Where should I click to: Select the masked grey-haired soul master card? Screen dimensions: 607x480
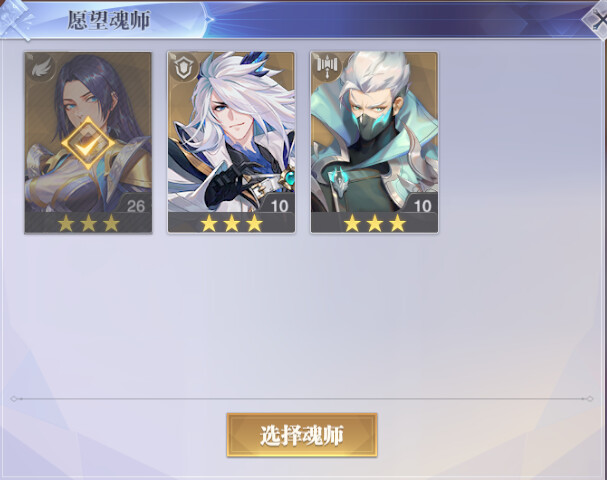point(374,143)
